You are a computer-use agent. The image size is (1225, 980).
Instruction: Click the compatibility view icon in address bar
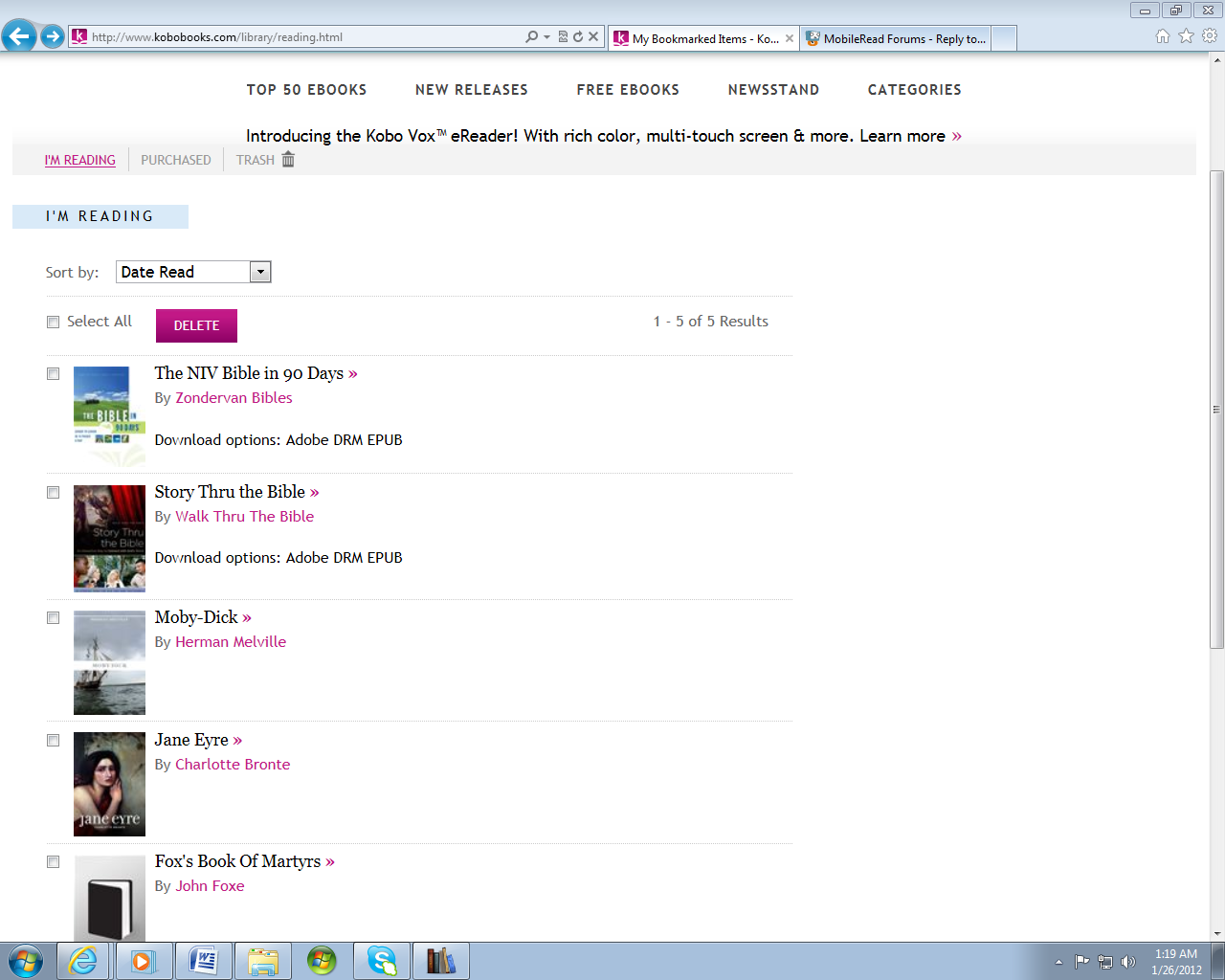pyautogui.click(x=563, y=37)
